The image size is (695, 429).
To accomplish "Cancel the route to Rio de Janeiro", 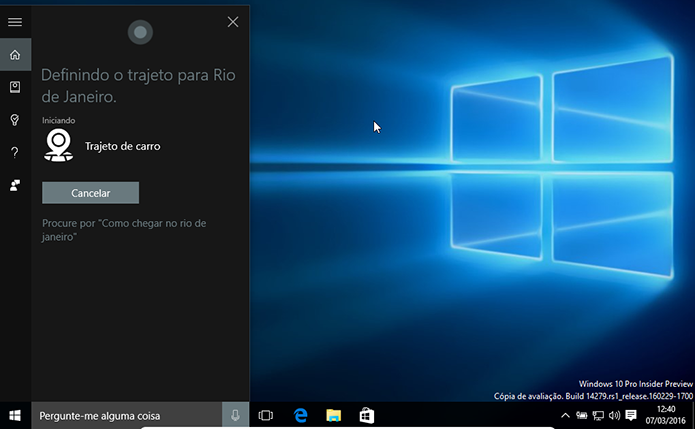I will click(x=90, y=193).
